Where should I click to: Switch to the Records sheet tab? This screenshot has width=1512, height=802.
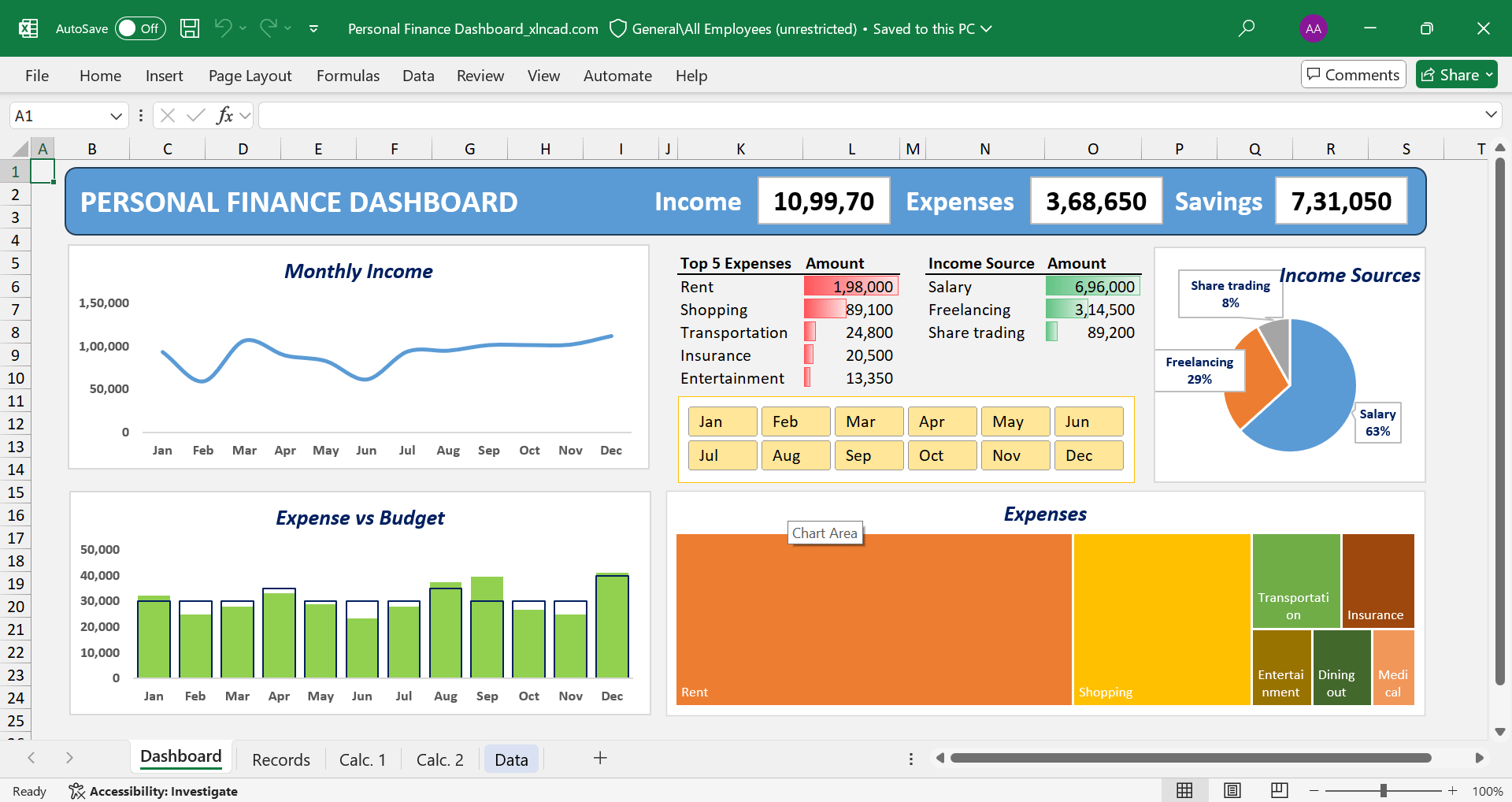pos(280,759)
